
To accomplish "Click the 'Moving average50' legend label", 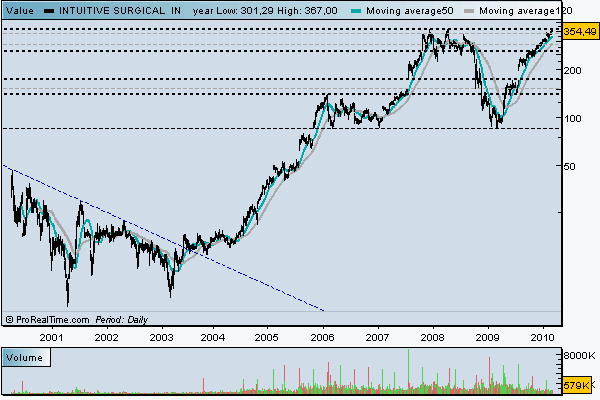I will tap(409, 11).
